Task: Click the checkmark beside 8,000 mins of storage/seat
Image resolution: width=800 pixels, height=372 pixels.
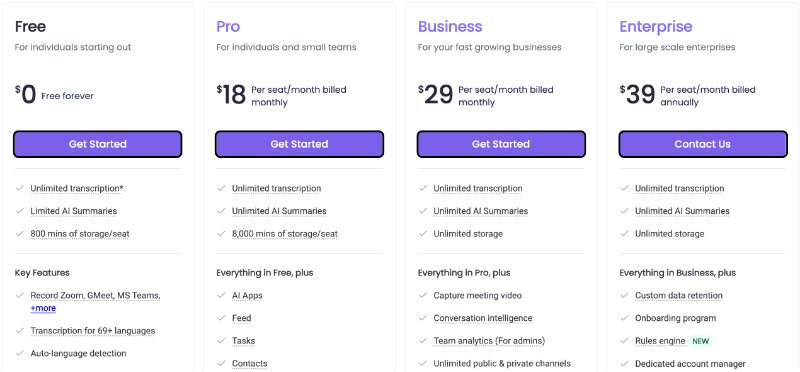Action: (221, 234)
